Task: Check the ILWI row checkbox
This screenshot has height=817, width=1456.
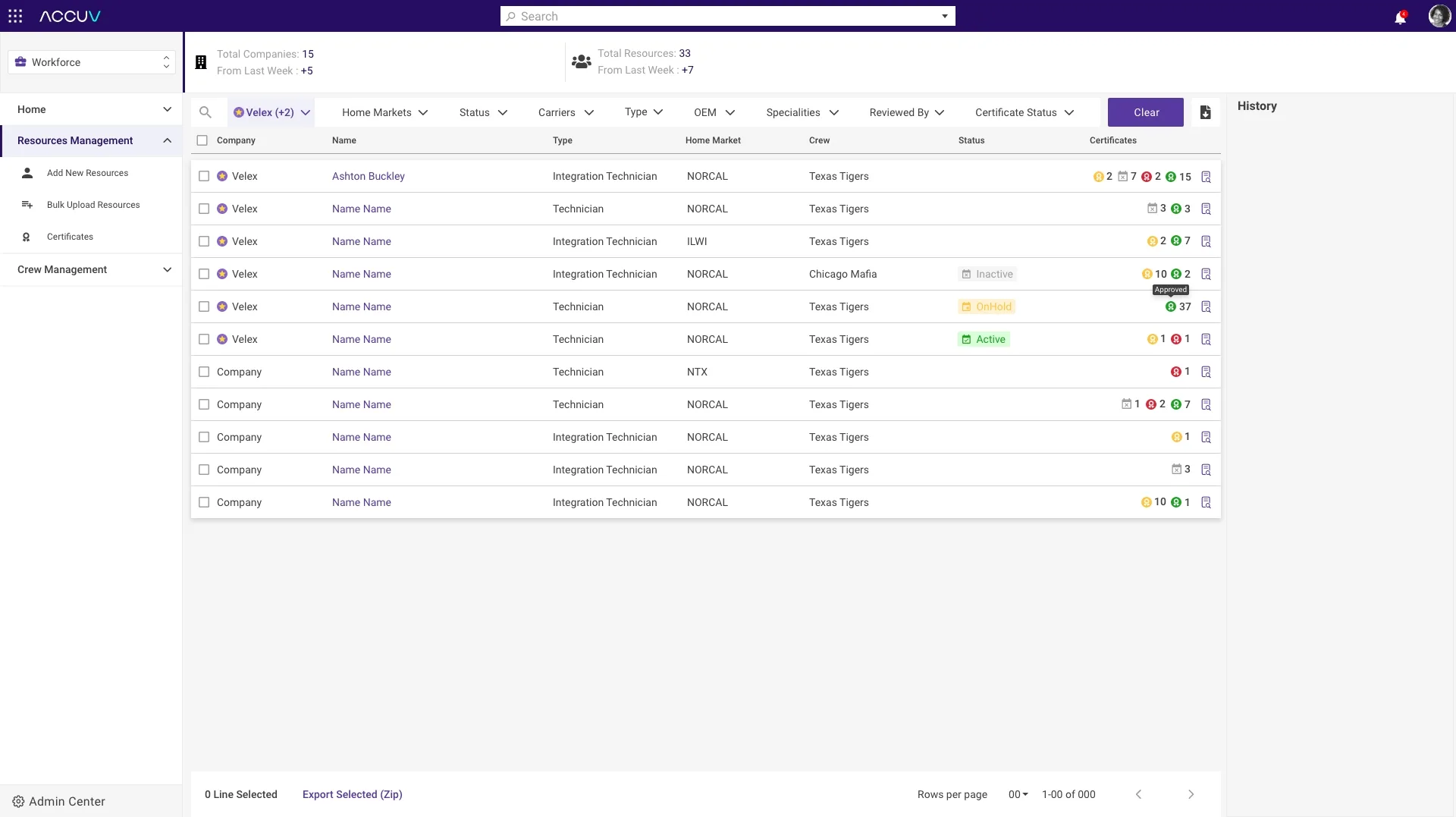Action: pyautogui.click(x=204, y=241)
